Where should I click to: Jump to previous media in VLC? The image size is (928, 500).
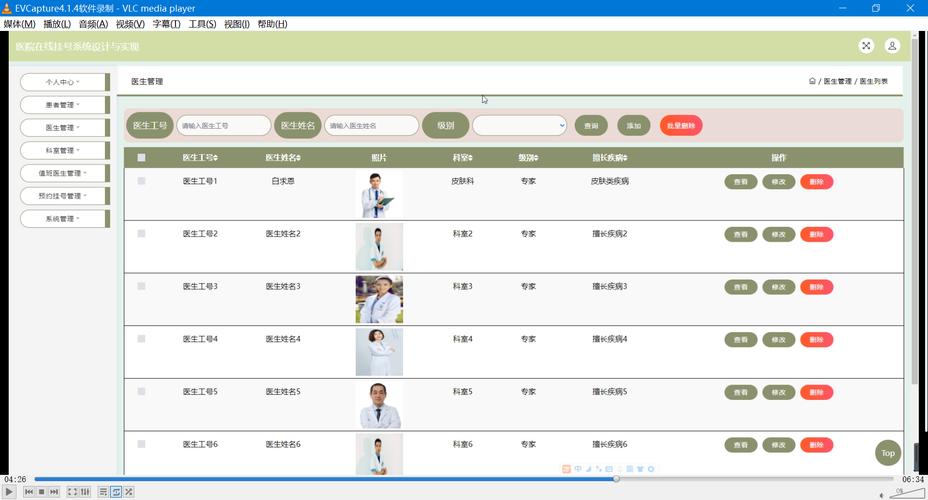tap(29, 492)
